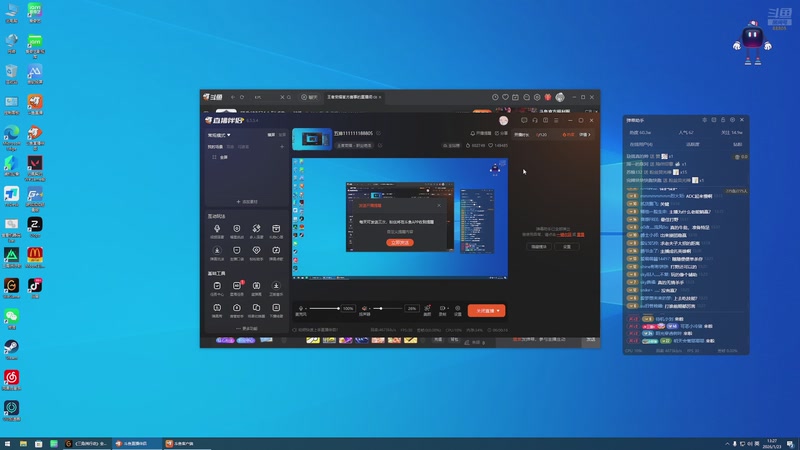Open the download-arrow icon in second interactive tools row
800x450 pixels.
(217, 251)
